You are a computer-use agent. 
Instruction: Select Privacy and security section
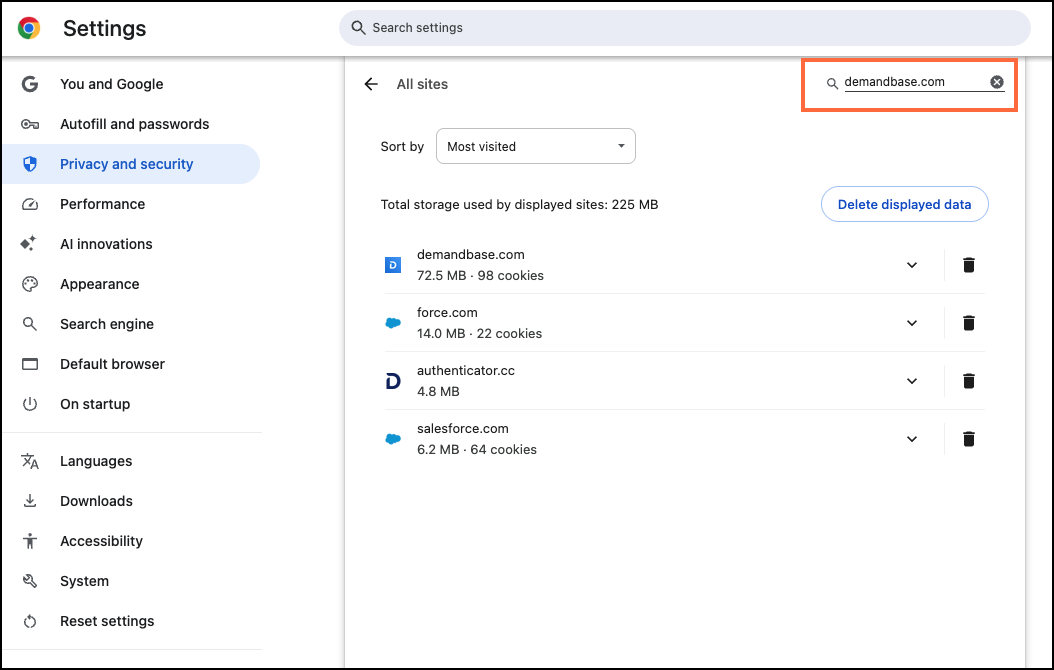(131, 164)
